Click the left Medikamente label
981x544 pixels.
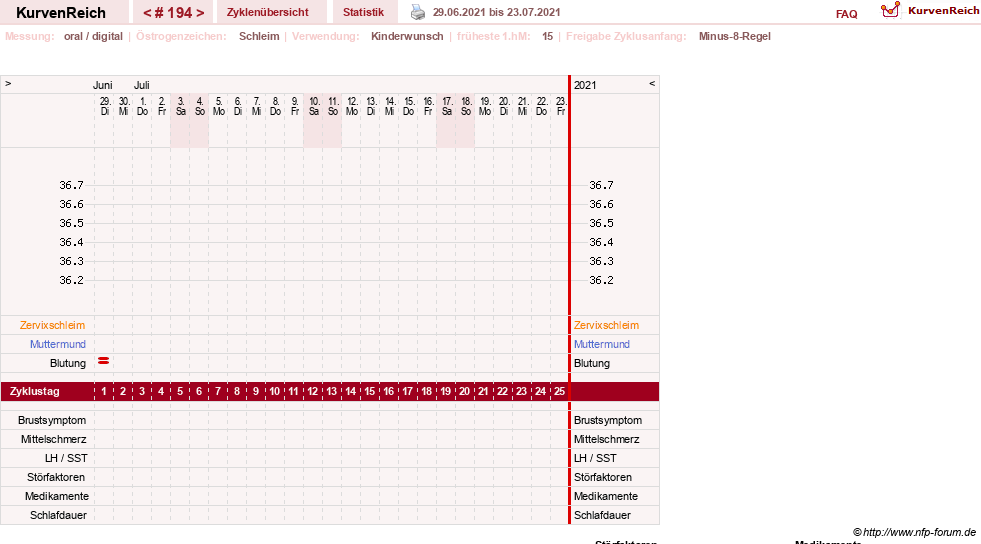(57, 496)
